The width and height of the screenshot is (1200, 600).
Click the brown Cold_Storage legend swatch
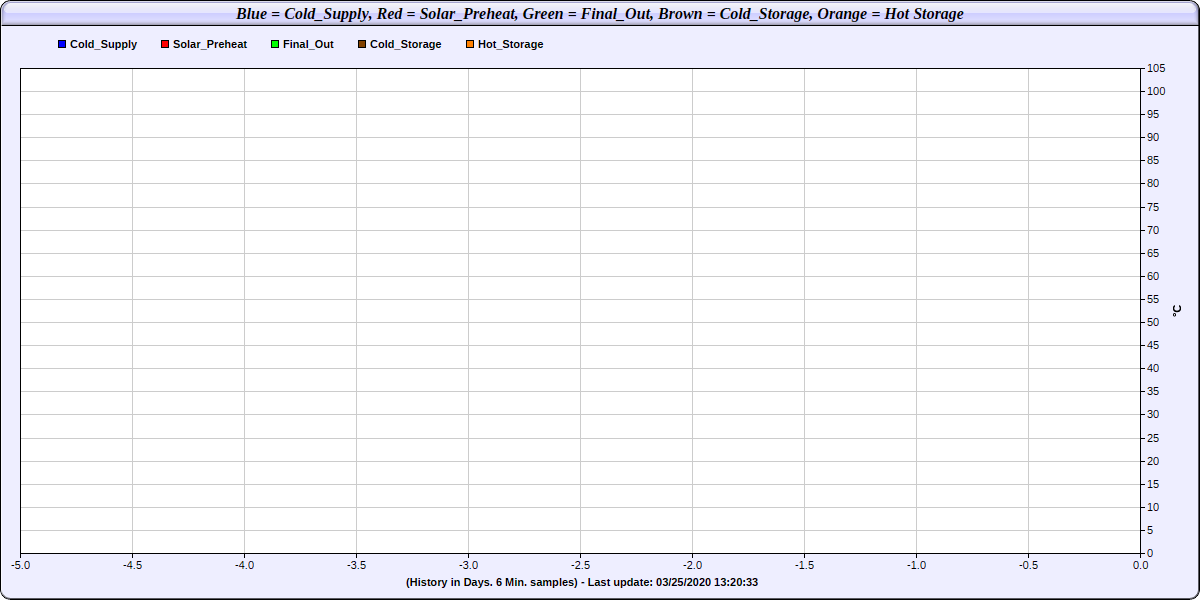(362, 45)
